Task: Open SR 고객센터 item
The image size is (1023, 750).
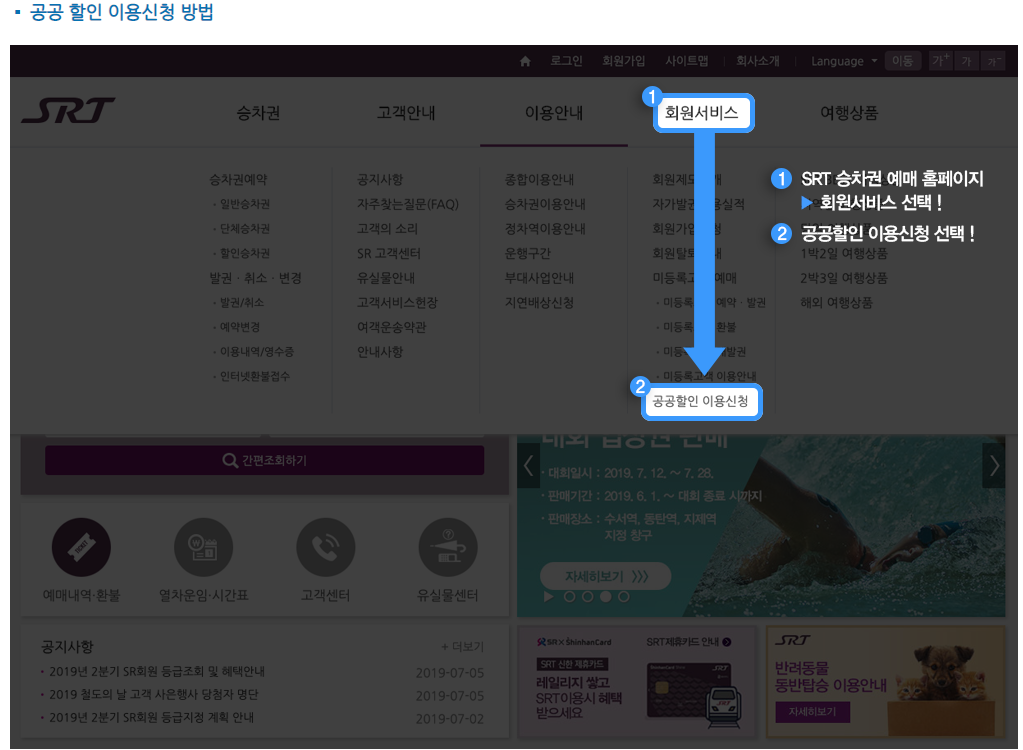Action: [x=388, y=253]
